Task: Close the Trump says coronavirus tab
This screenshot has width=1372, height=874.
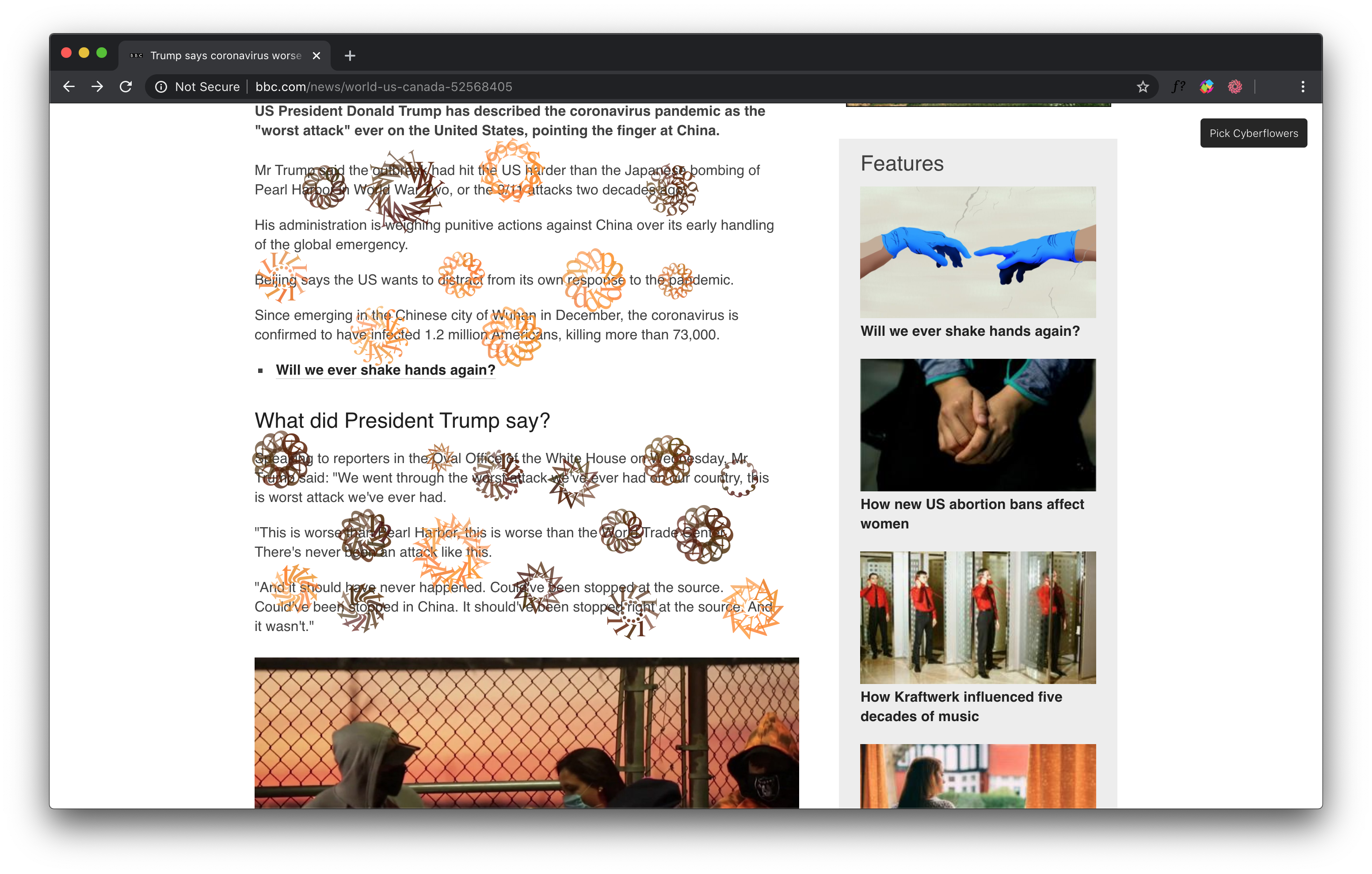Action: click(316, 55)
